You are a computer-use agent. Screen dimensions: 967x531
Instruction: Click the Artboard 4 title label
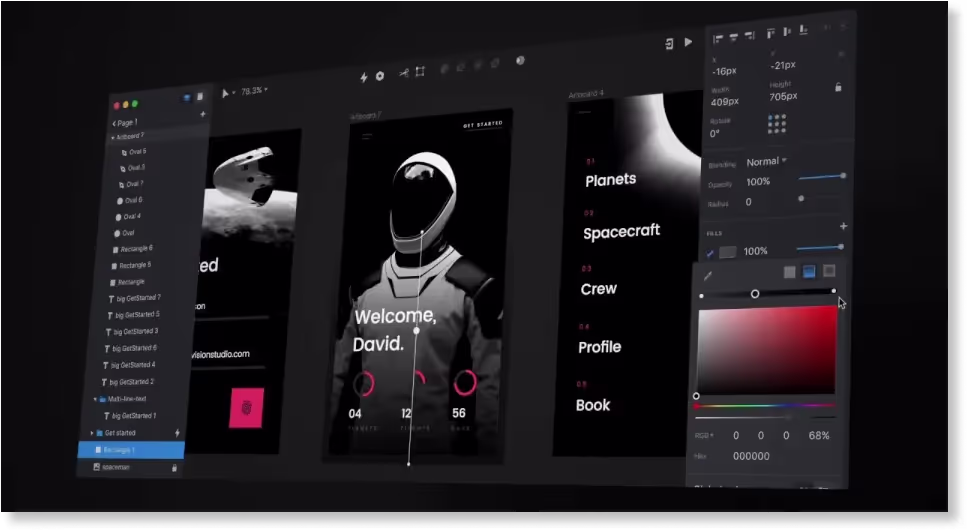[586, 94]
